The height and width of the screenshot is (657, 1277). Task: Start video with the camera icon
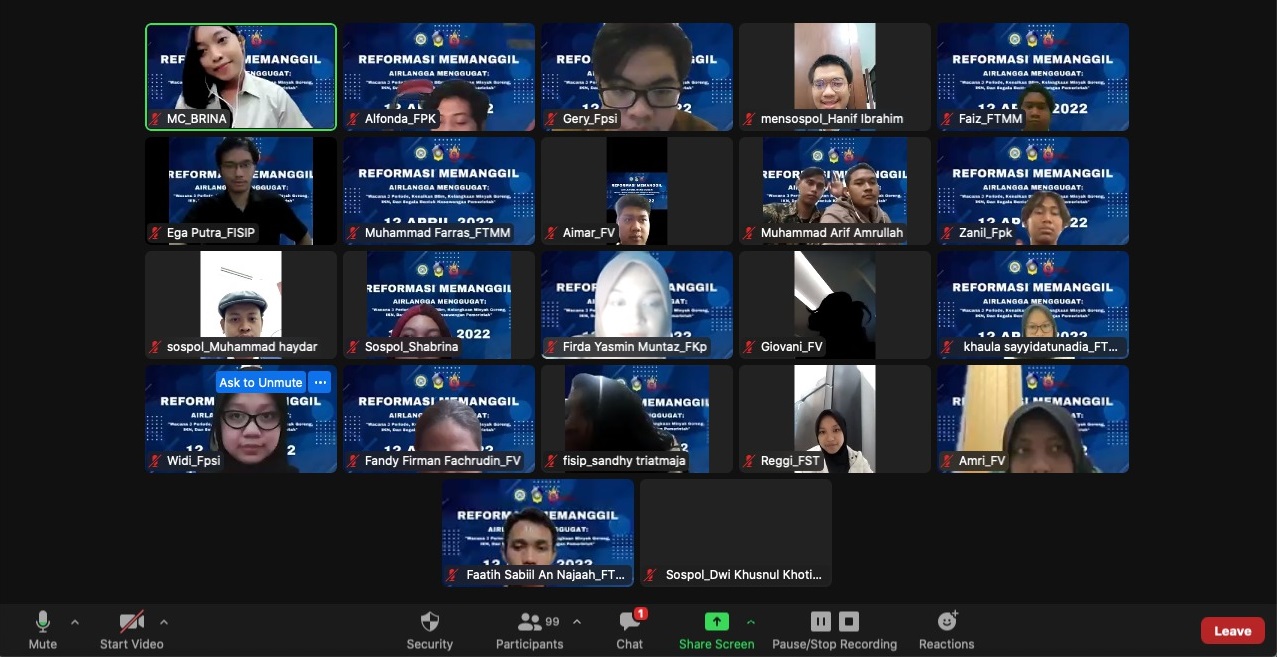pos(131,623)
